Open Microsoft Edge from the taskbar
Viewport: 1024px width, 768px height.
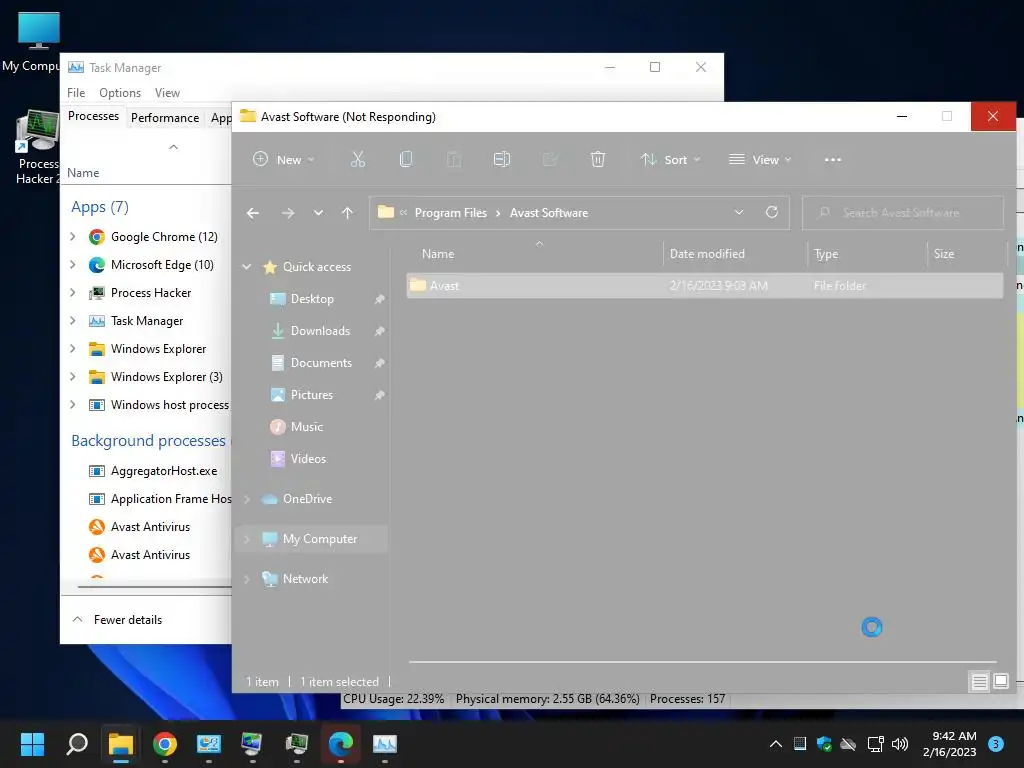(341, 744)
